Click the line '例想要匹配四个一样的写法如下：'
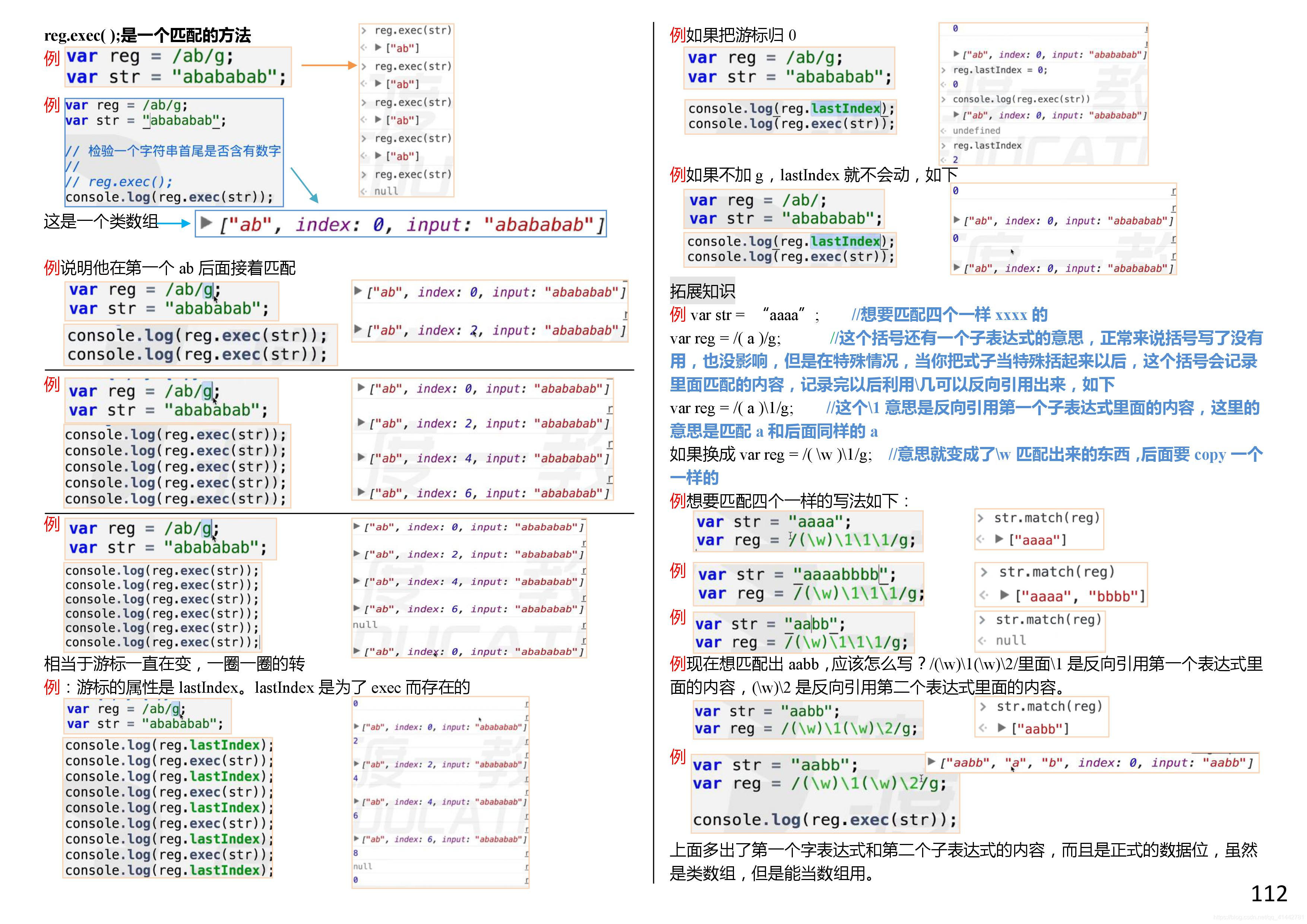The image size is (1307, 924). coord(790,501)
